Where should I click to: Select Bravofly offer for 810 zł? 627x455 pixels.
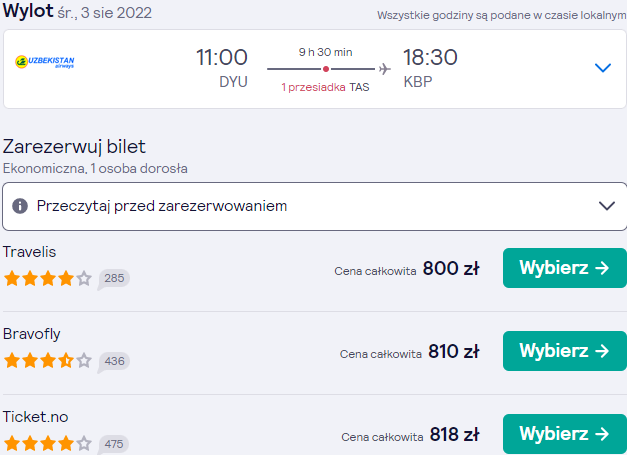point(565,351)
